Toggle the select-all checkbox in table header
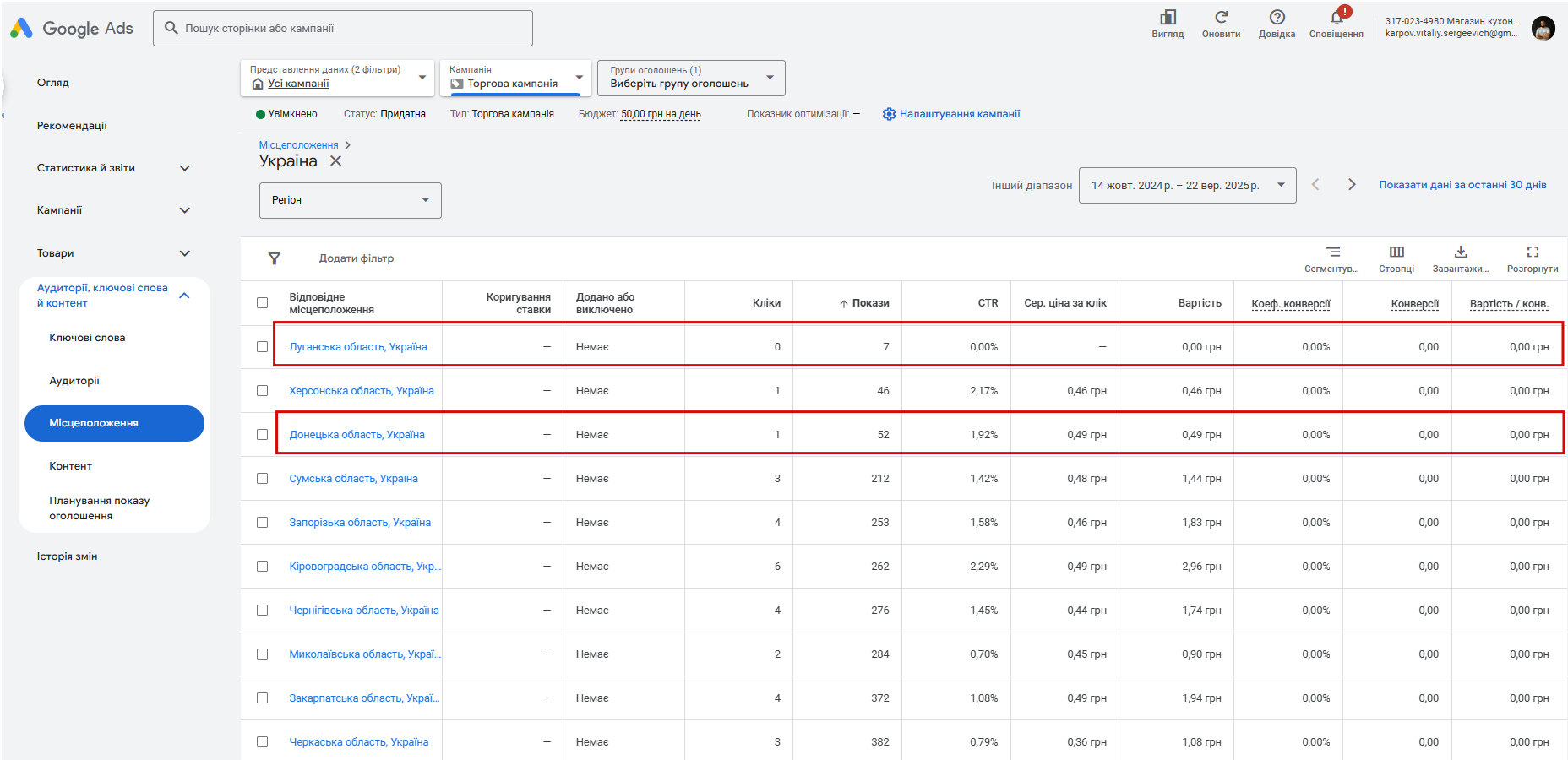1568x760 pixels. [x=263, y=303]
